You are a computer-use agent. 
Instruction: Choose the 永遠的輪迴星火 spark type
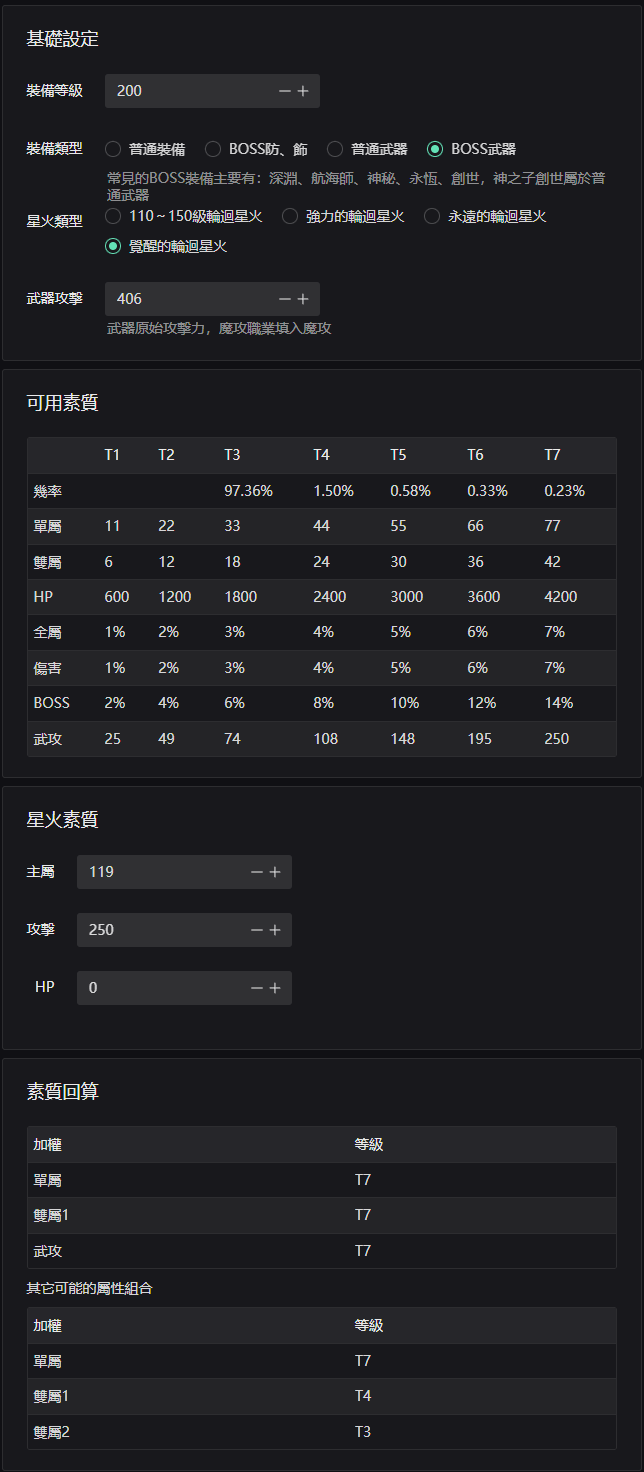pyautogui.click(x=431, y=215)
